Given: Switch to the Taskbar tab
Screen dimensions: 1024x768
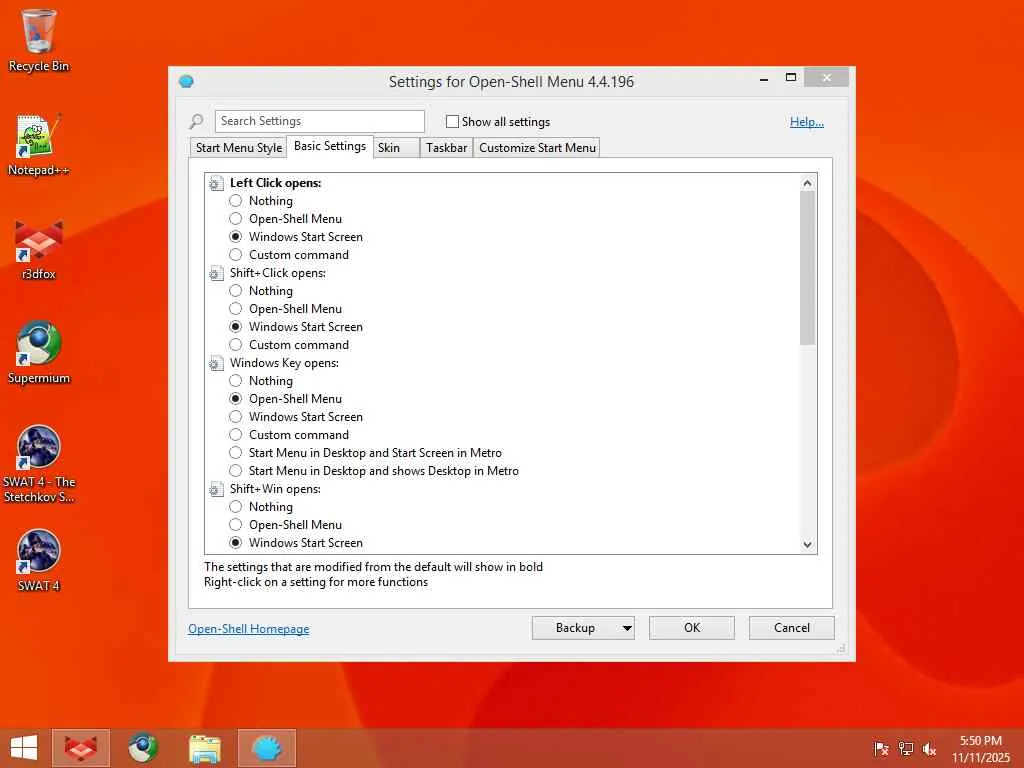Looking at the screenshot, I should tap(446, 148).
